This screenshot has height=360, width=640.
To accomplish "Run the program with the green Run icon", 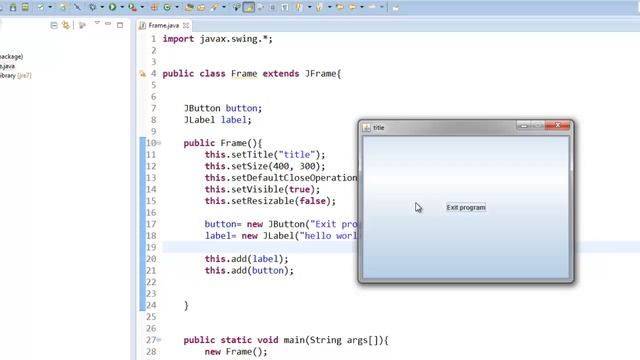I will click(112, 7).
